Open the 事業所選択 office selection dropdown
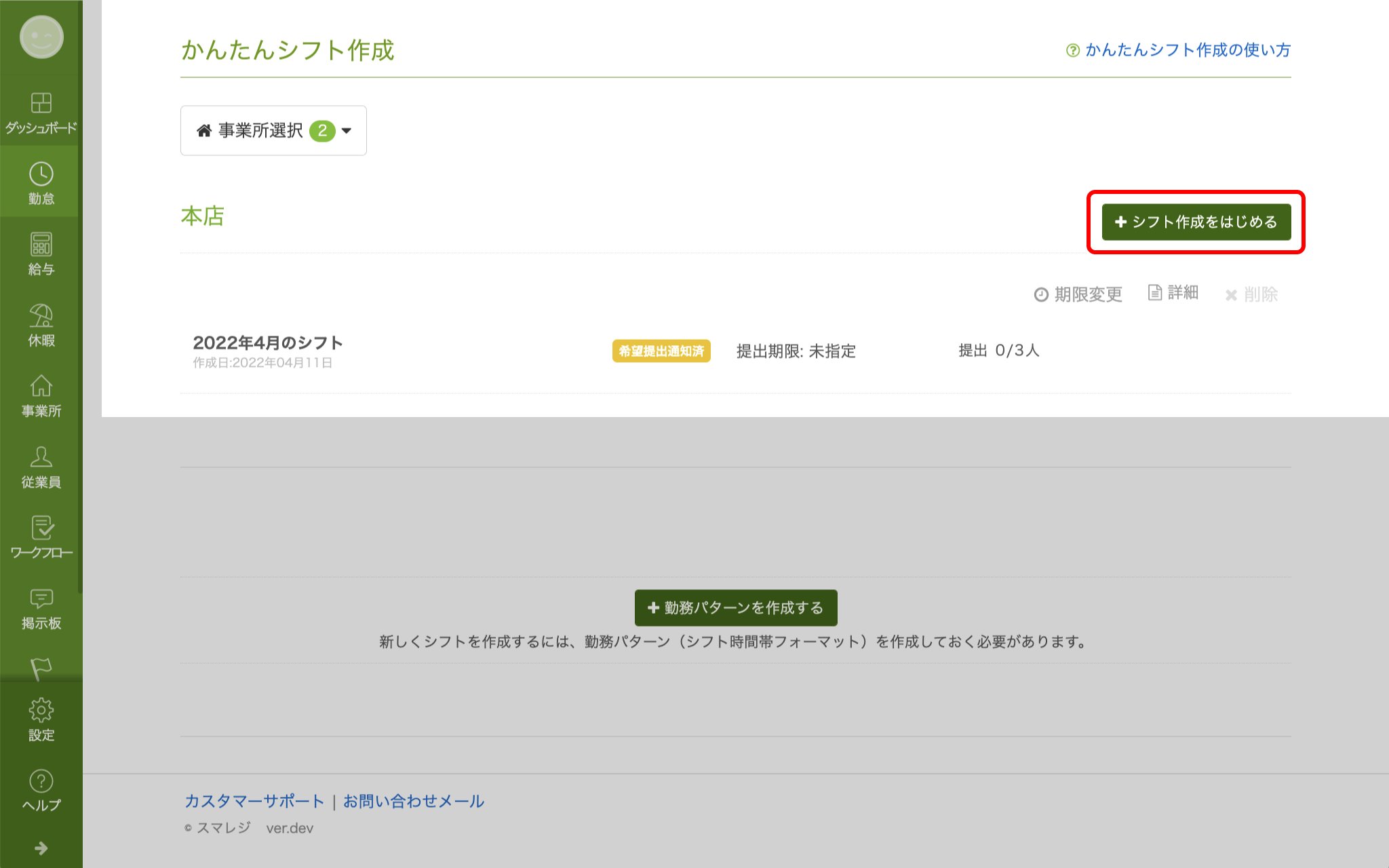The width and height of the screenshot is (1389, 868). [x=273, y=130]
